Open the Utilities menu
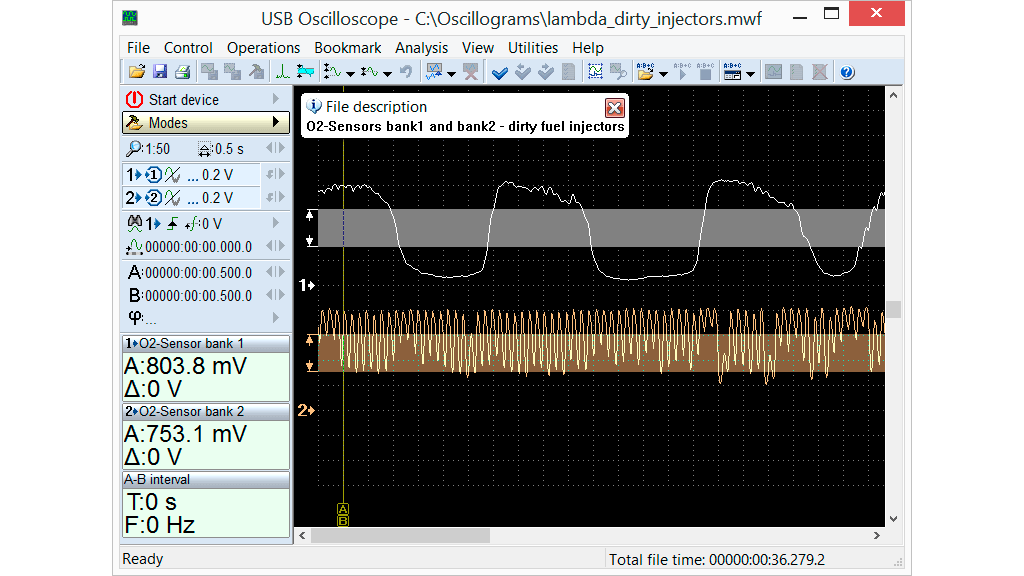The width and height of the screenshot is (1024, 576). 533,48
